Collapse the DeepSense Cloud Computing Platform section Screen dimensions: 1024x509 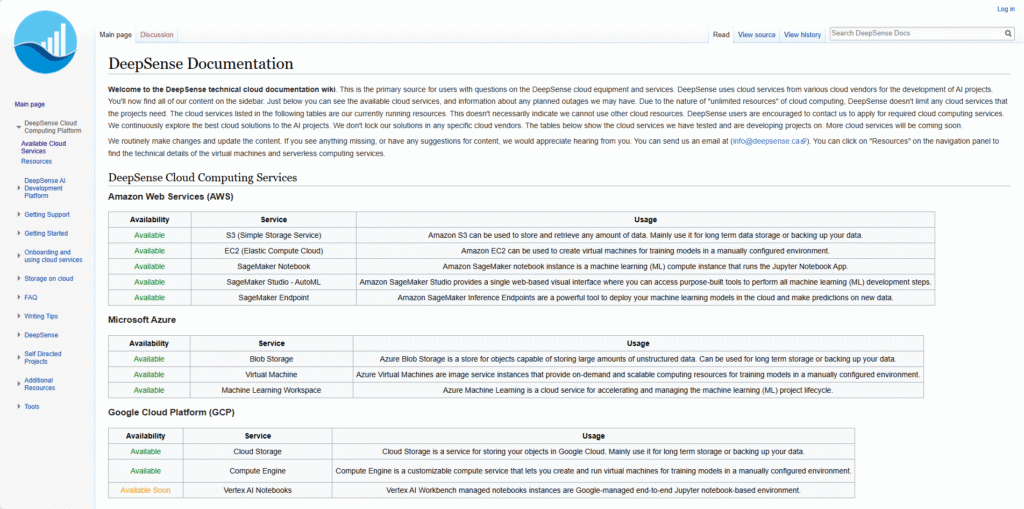pyautogui.click(x=18, y=126)
